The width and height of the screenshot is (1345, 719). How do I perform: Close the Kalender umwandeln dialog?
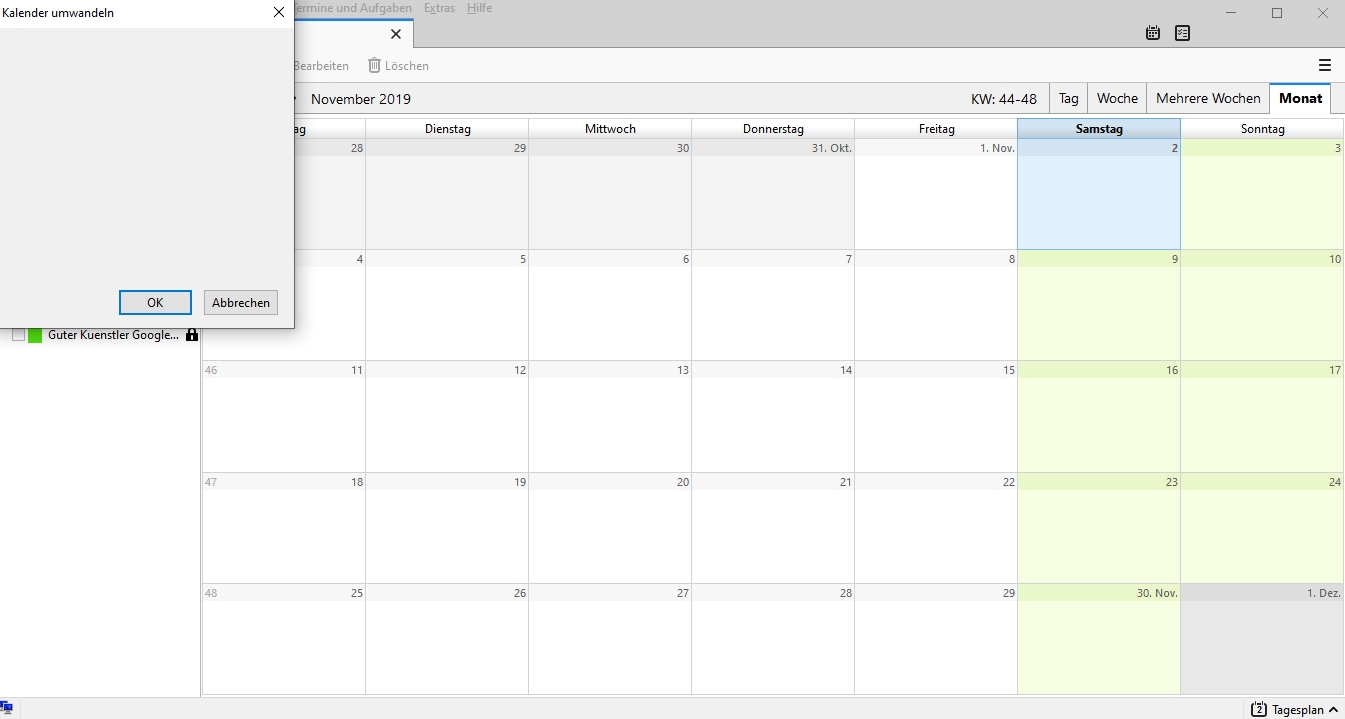pyautogui.click(x=279, y=13)
